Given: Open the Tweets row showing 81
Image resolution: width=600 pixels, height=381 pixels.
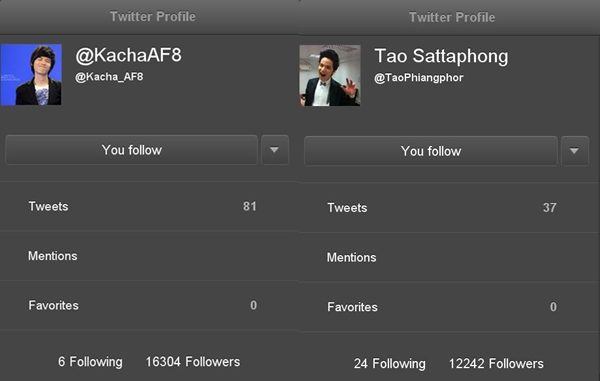Looking at the screenshot, I should [149, 207].
